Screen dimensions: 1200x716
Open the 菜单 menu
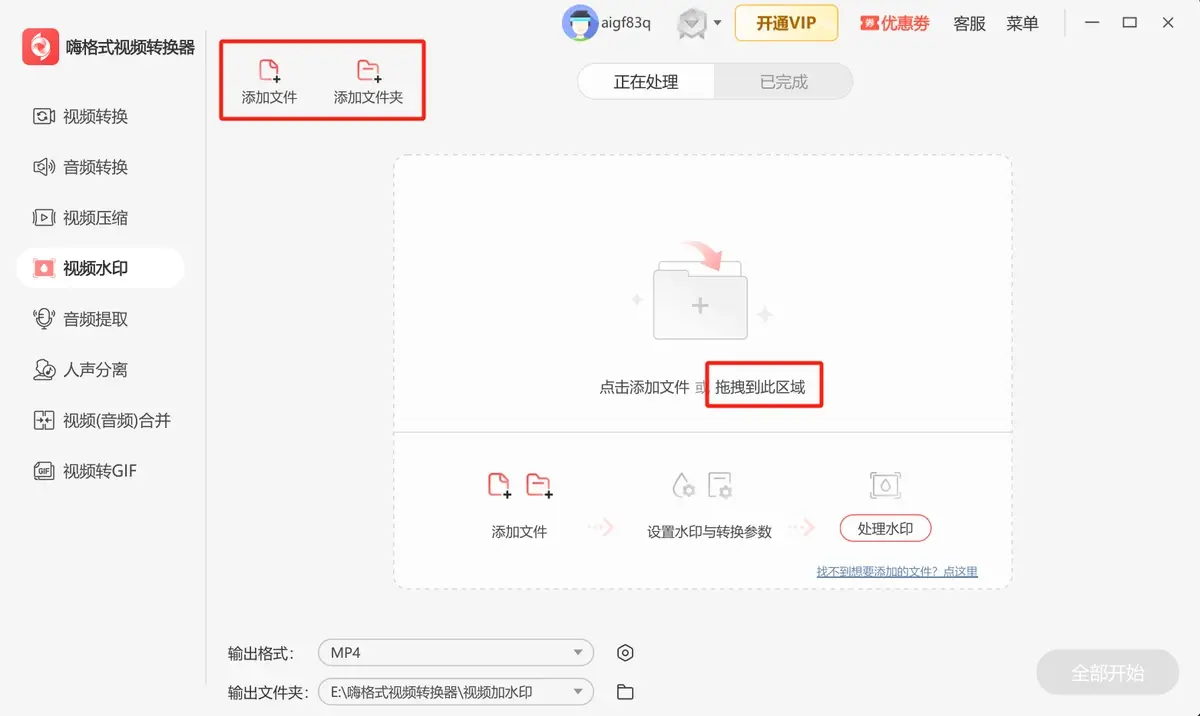pos(1022,23)
